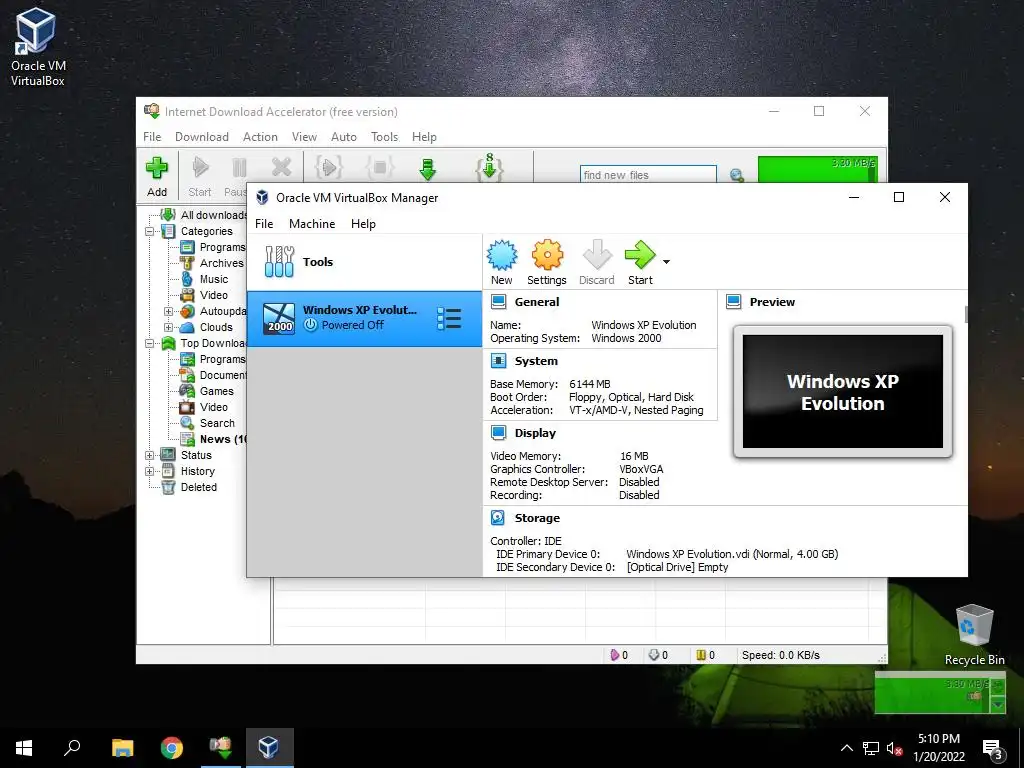Click the Display section icon
Image resolution: width=1024 pixels, height=768 pixels.
pos(498,432)
